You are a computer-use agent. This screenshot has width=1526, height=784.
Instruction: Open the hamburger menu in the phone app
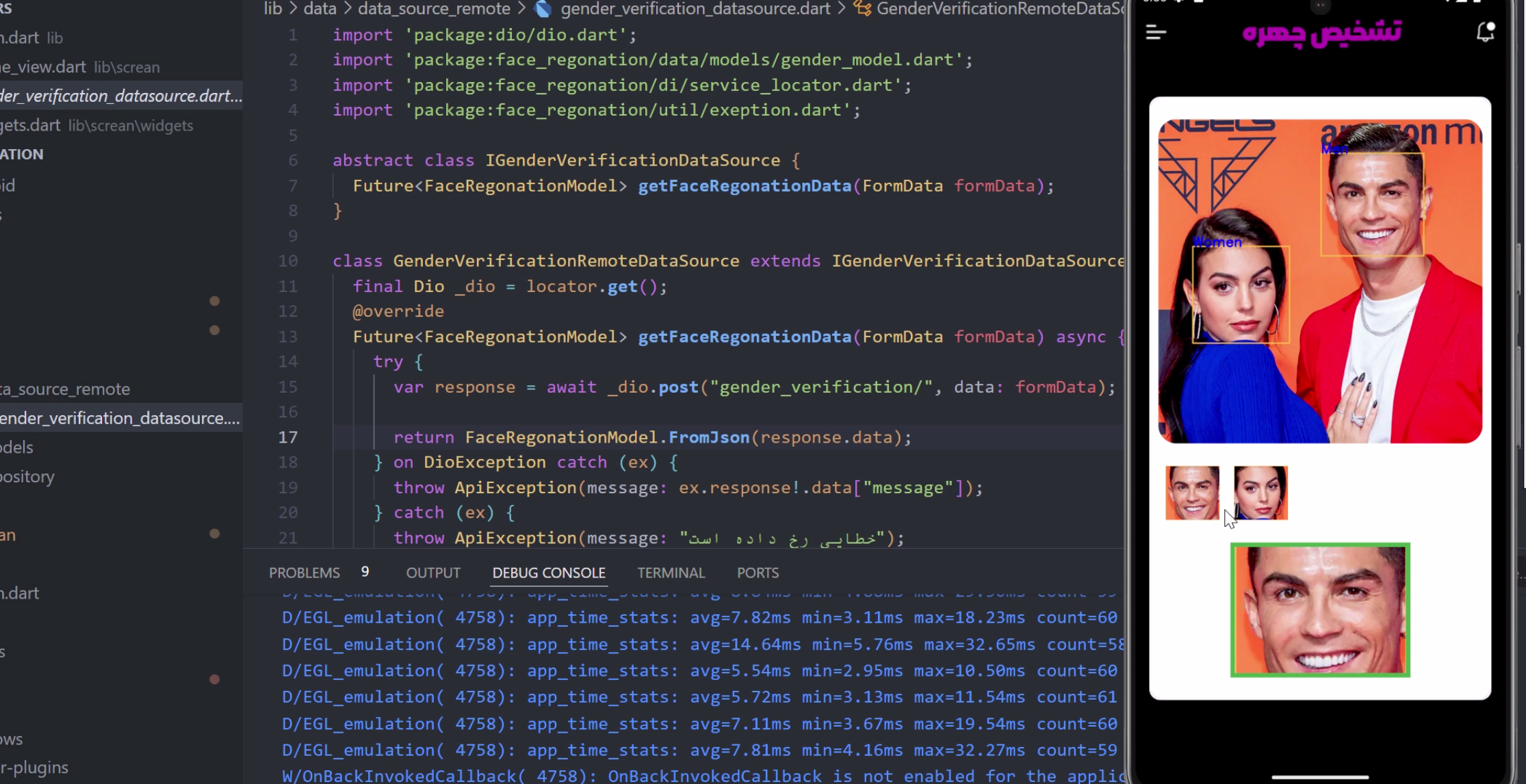click(x=1156, y=32)
